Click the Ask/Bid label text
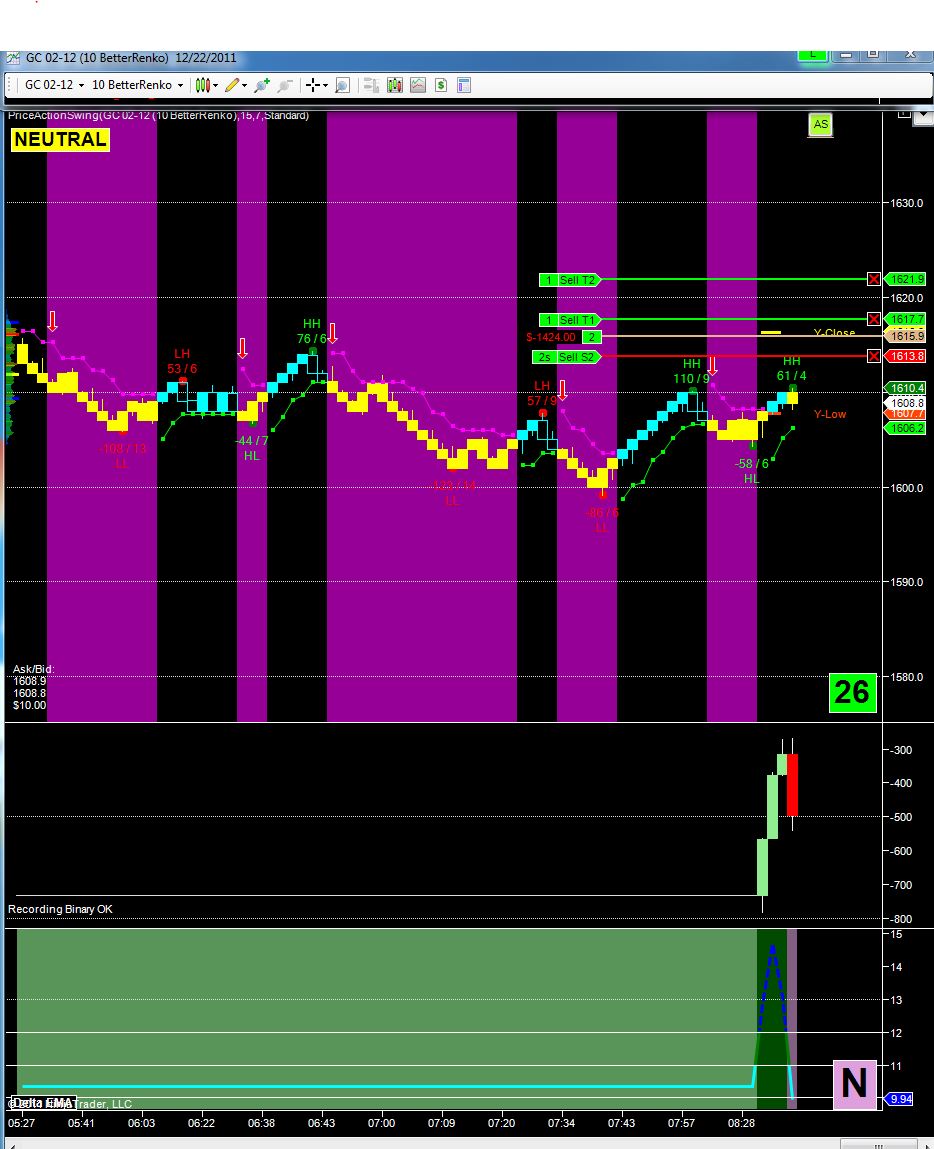Image resolution: width=934 pixels, height=1149 pixels. pyautogui.click(x=33, y=669)
